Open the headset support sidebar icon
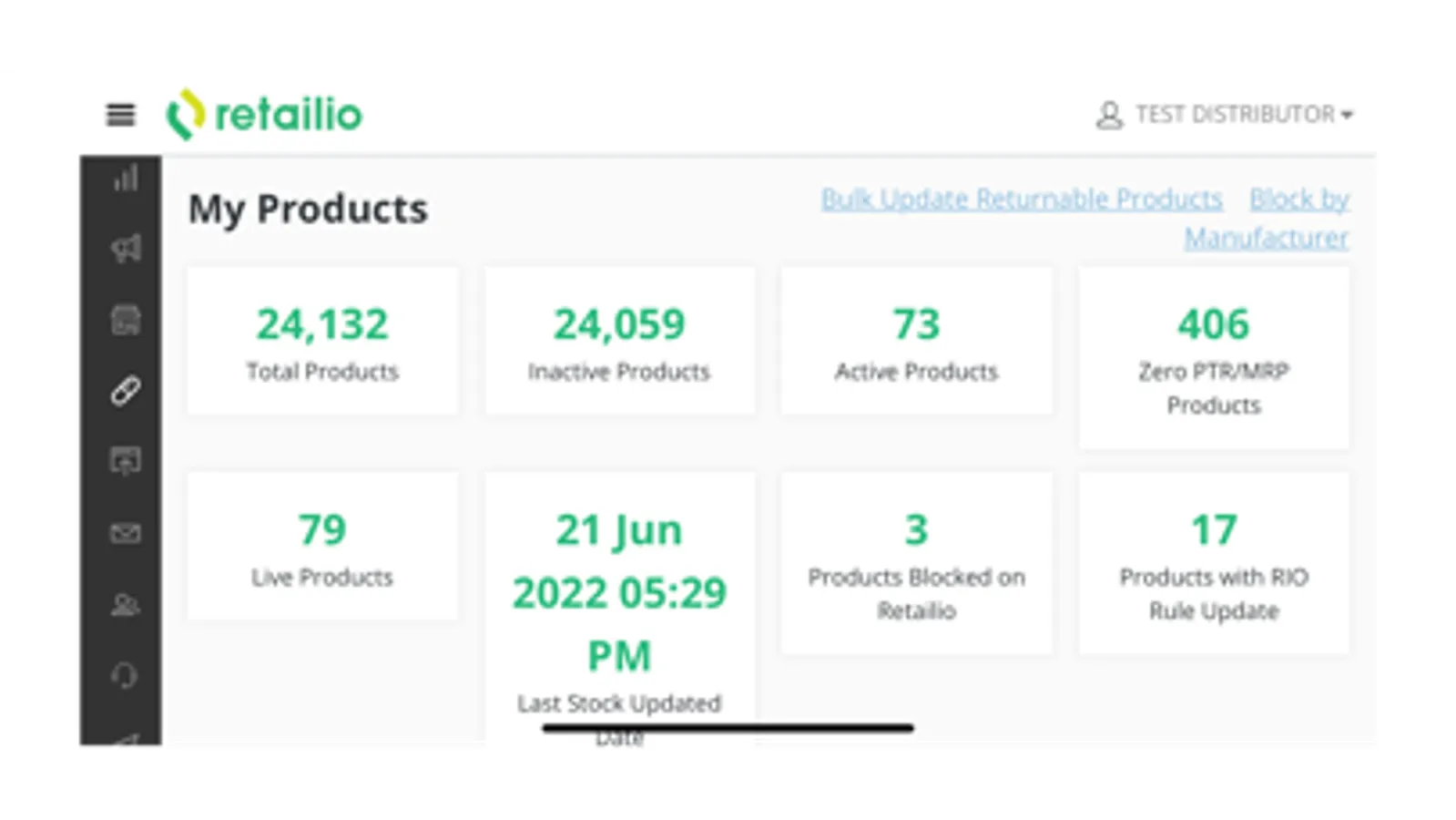1456x820 pixels. pos(126,675)
